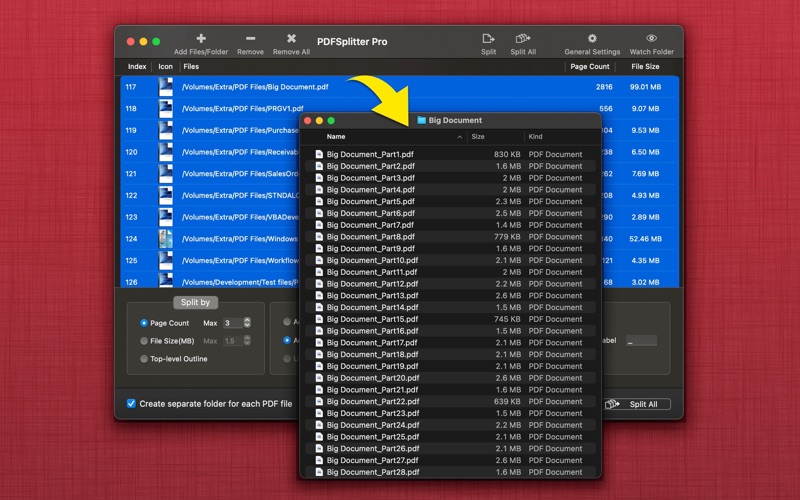Close the Big Document Finder window
The image size is (800, 500).
(x=308, y=120)
